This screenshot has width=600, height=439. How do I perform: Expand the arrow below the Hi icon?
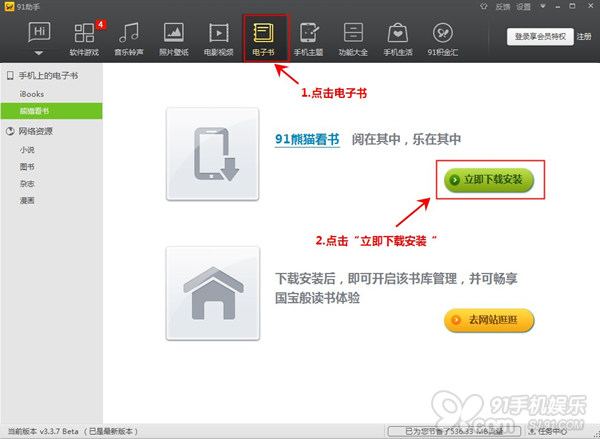point(39,53)
